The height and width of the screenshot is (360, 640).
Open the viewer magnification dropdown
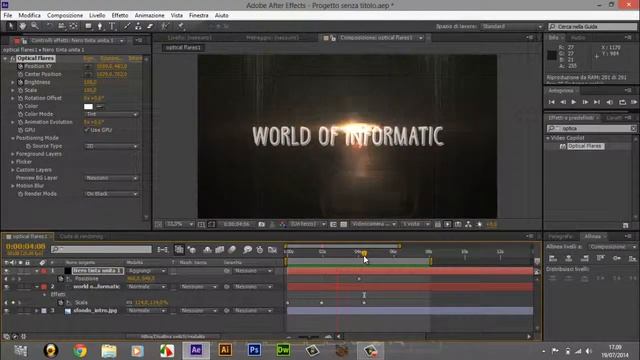pyautogui.click(x=180, y=224)
